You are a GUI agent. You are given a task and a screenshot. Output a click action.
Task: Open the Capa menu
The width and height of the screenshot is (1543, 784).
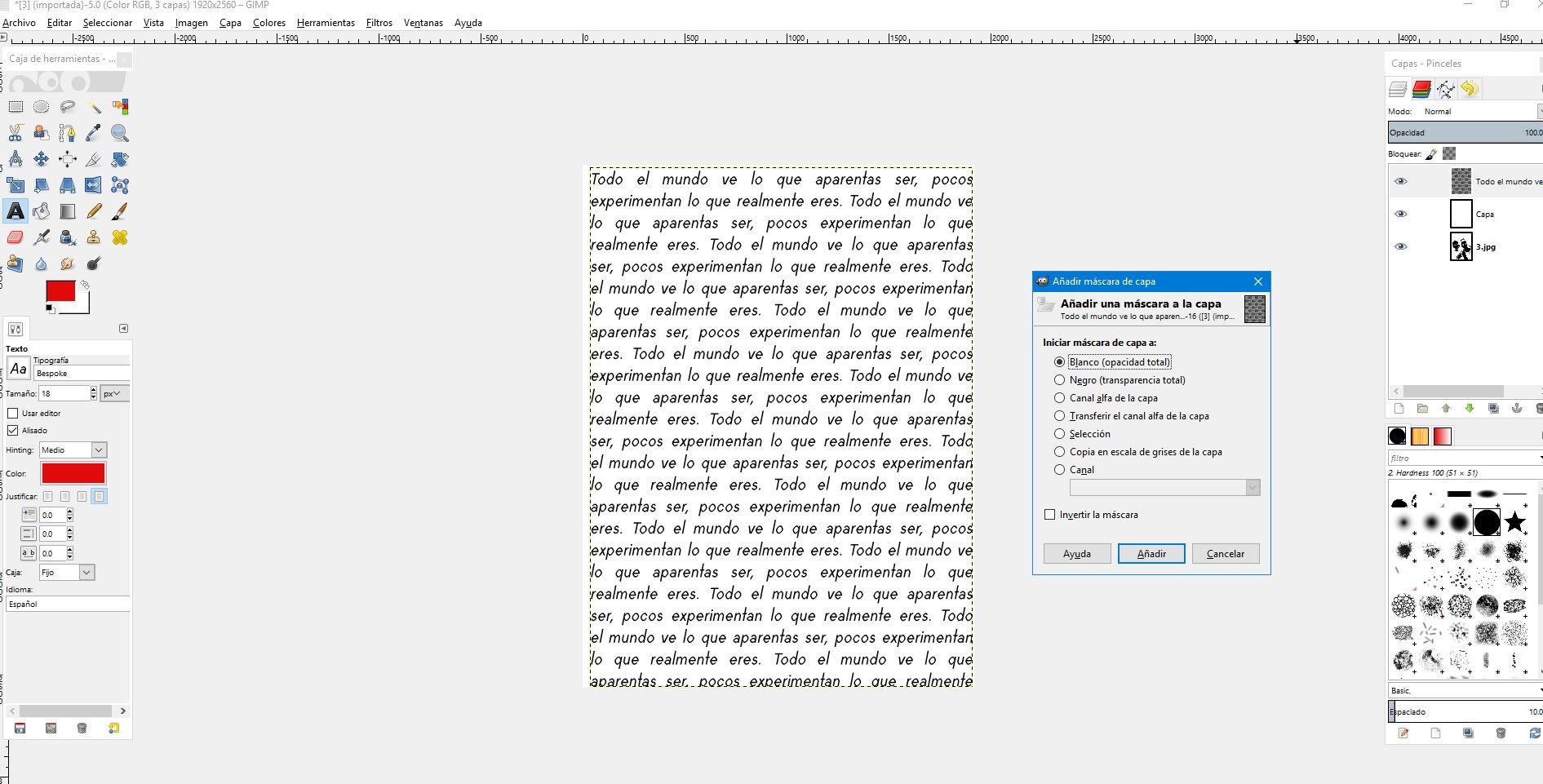230,23
